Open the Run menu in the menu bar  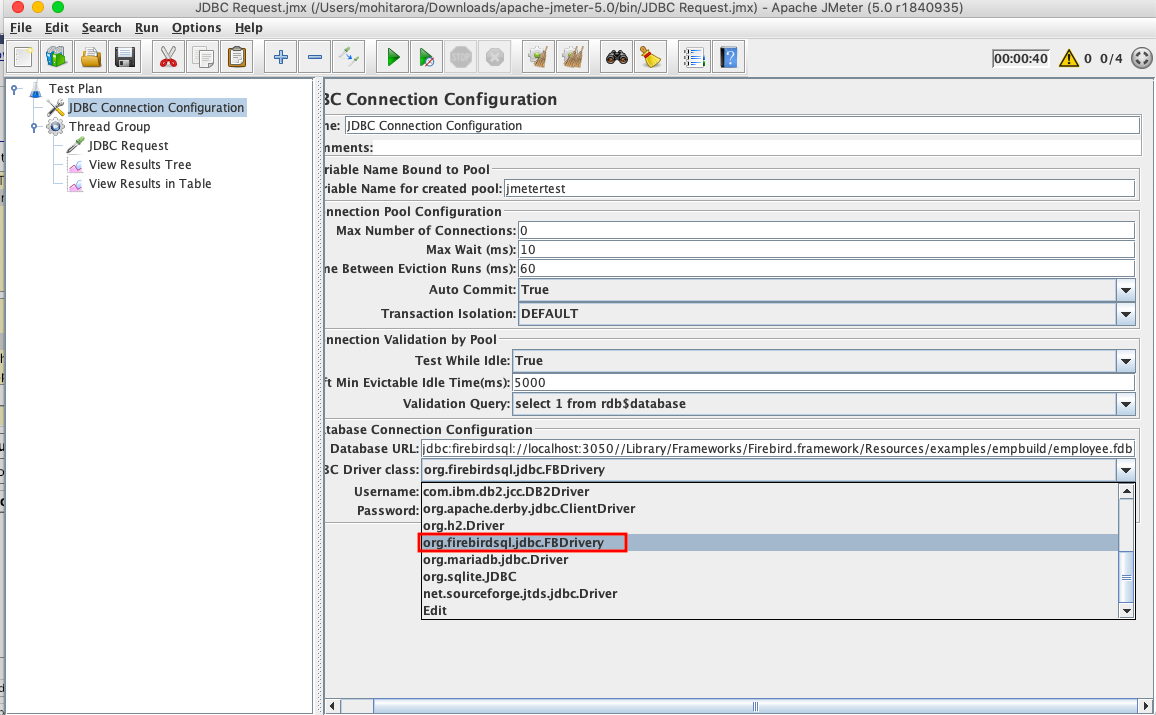(x=146, y=27)
